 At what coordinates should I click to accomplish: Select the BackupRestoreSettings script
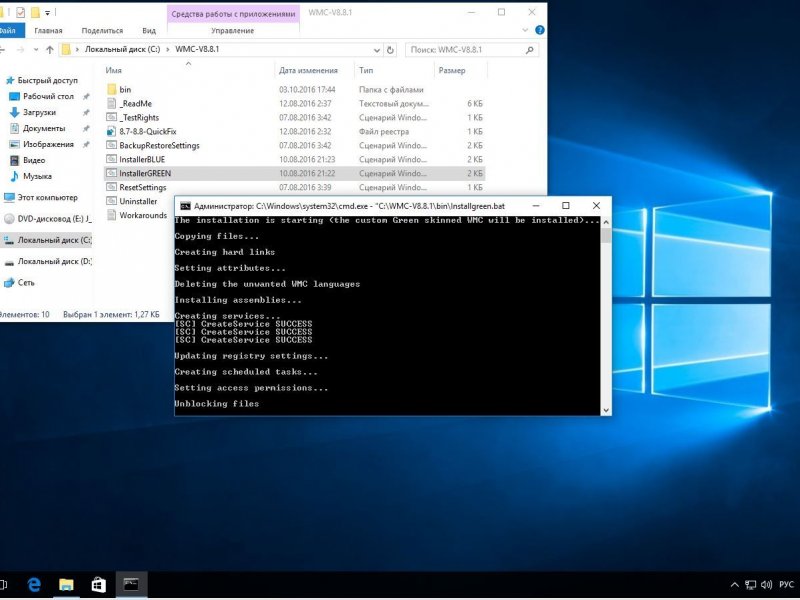pyautogui.click(x=159, y=145)
